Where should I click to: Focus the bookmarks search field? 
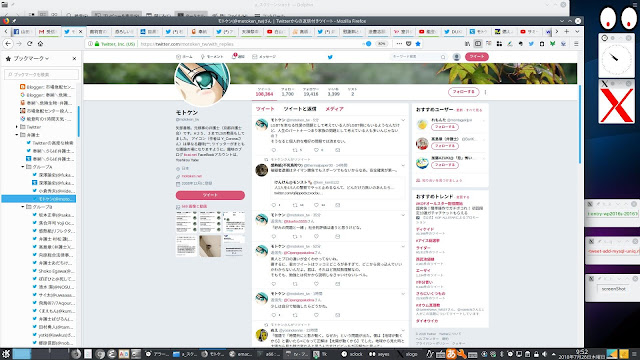pos(41,75)
